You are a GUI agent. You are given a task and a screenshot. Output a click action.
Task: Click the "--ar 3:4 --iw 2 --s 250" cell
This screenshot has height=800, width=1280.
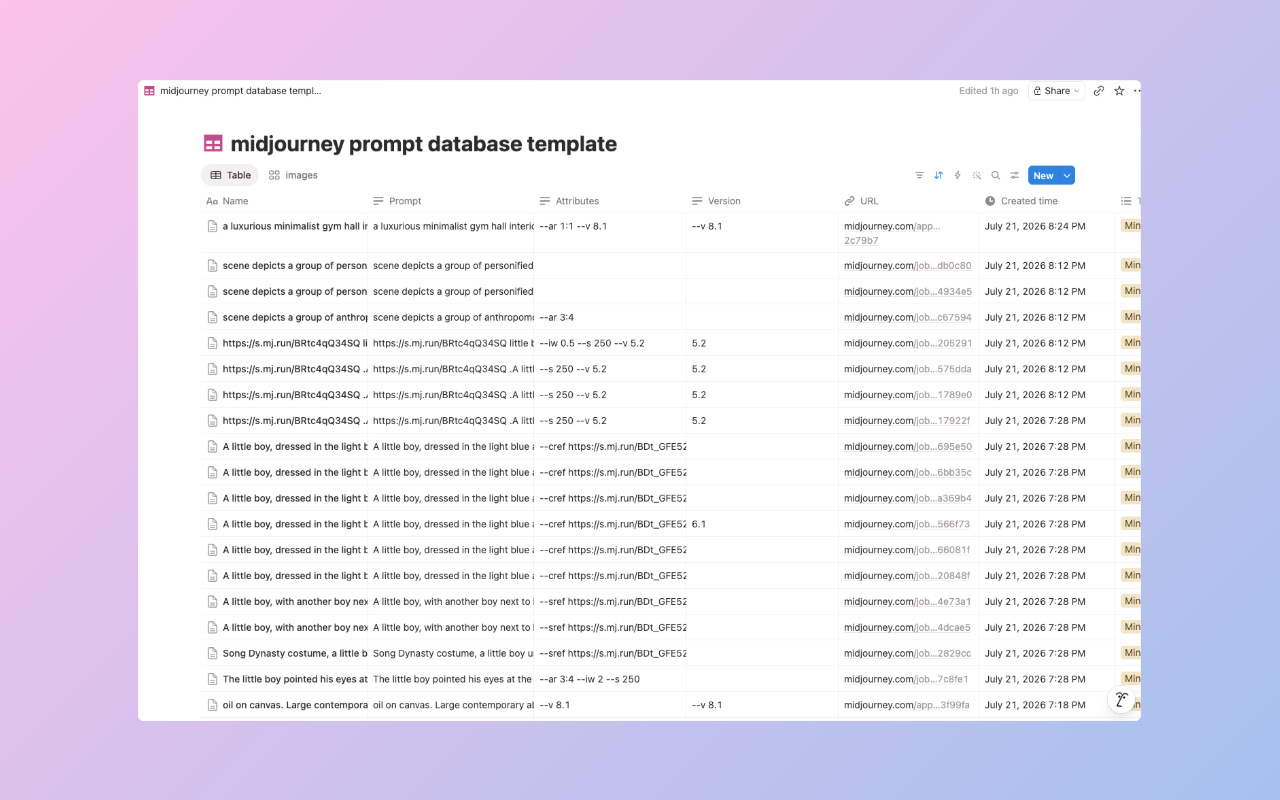(609, 679)
